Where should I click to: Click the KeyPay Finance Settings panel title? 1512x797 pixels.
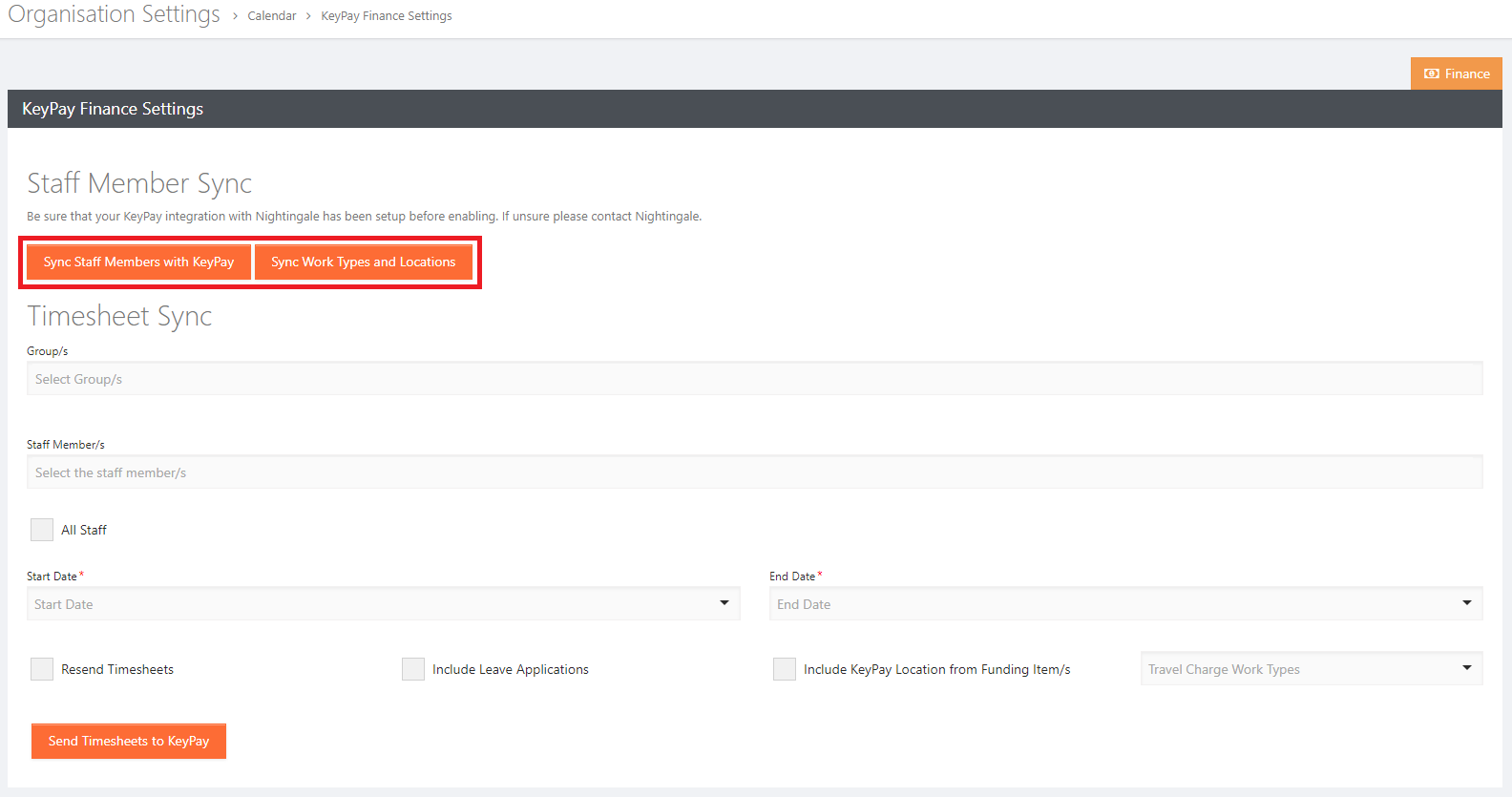tap(113, 109)
